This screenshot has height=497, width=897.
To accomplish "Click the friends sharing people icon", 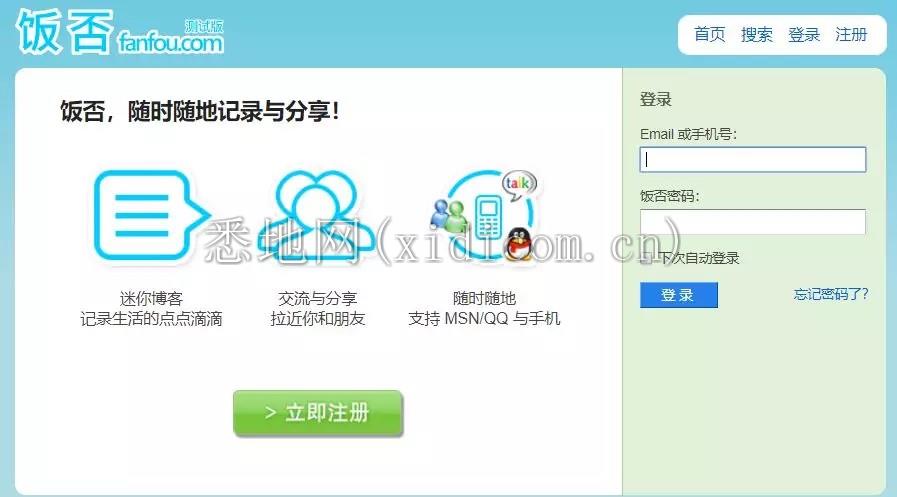I will (316, 216).
